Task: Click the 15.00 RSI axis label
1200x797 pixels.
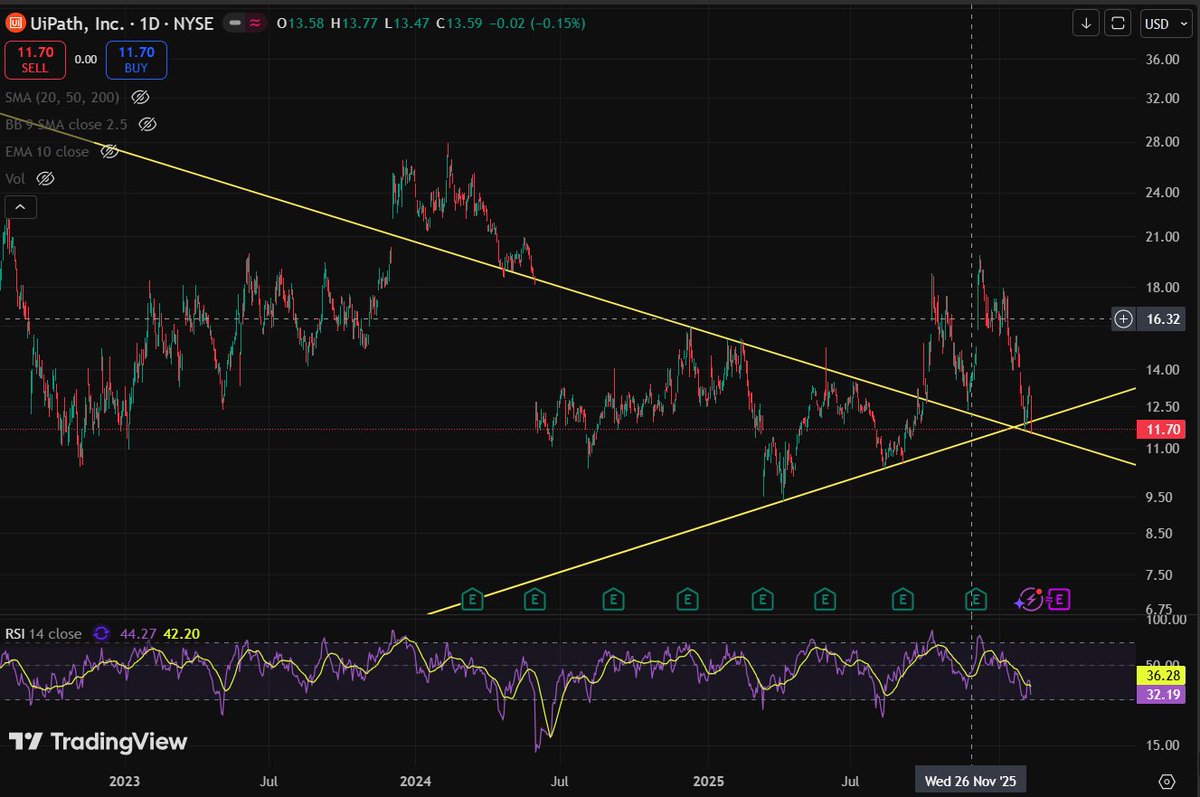Action: (1163, 744)
